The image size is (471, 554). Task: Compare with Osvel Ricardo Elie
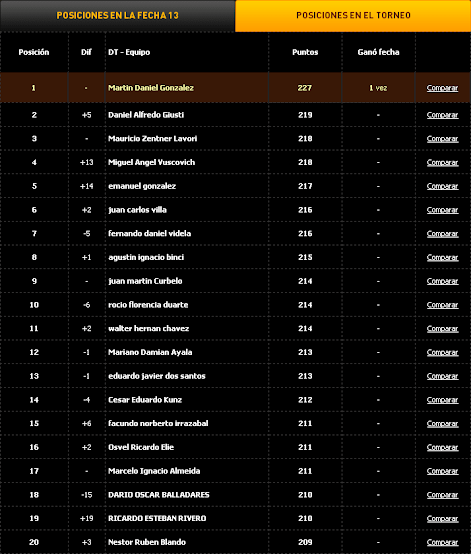coord(442,447)
